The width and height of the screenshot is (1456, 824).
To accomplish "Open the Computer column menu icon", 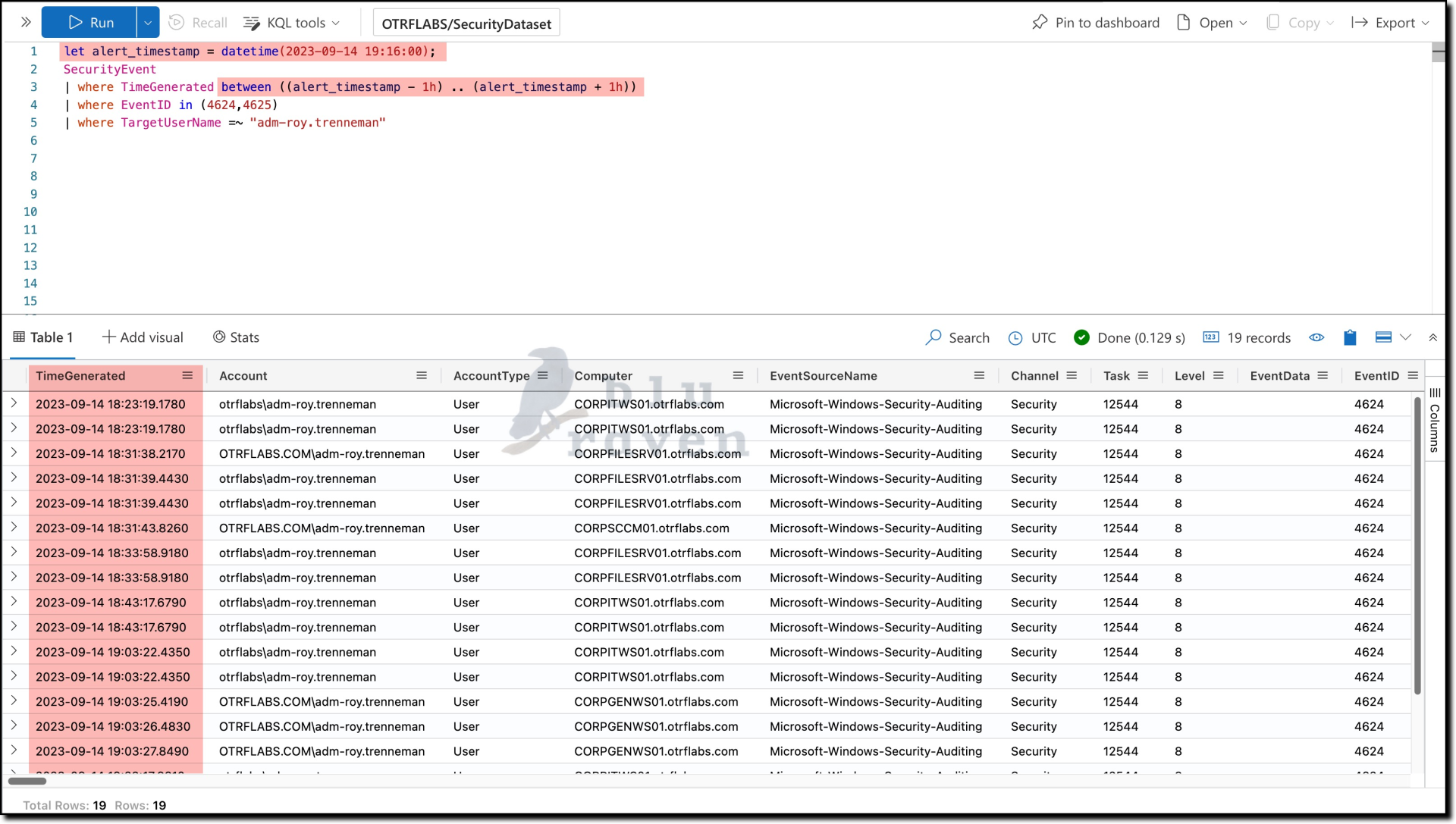I will pyautogui.click(x=738, y=376).
